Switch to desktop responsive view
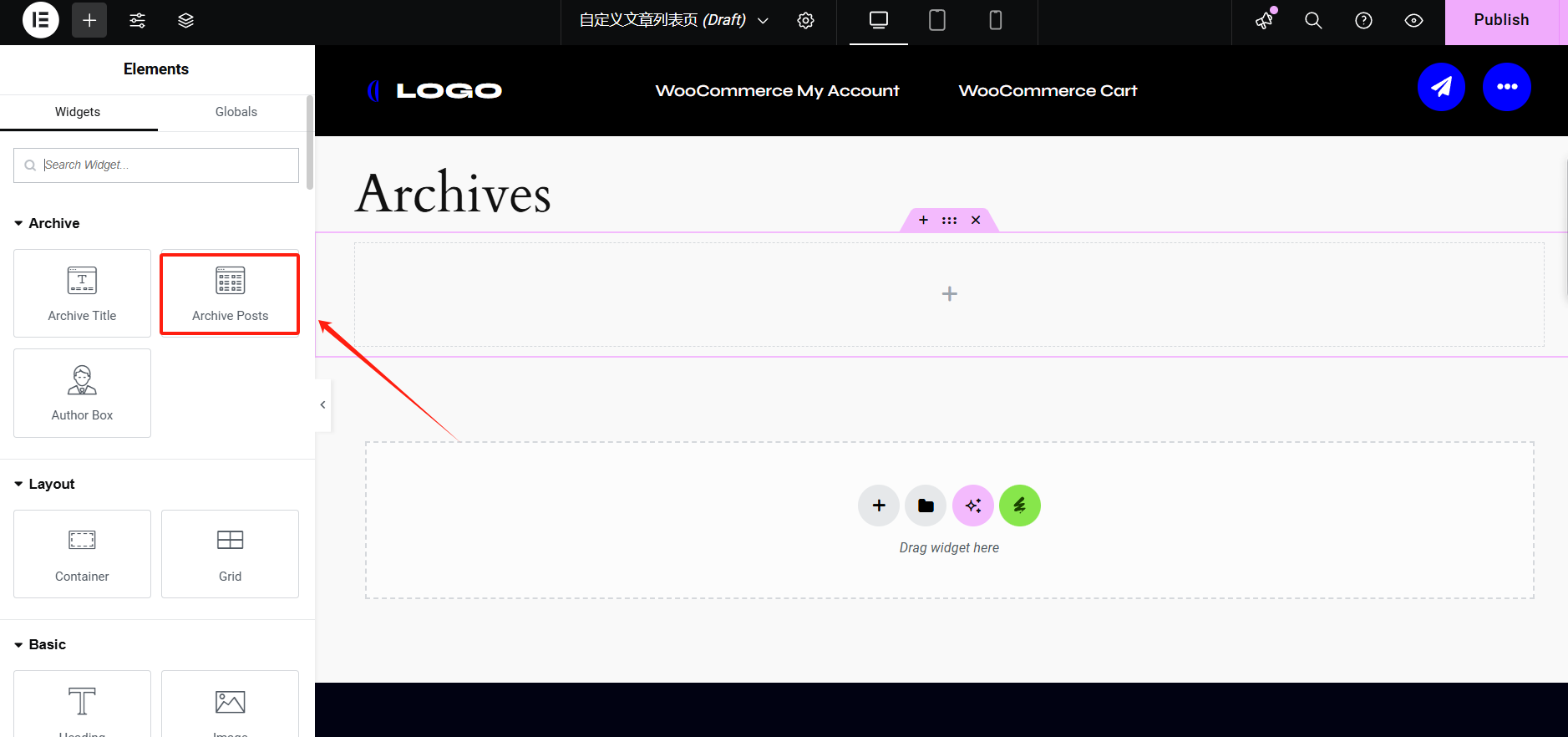 point(878,20)
